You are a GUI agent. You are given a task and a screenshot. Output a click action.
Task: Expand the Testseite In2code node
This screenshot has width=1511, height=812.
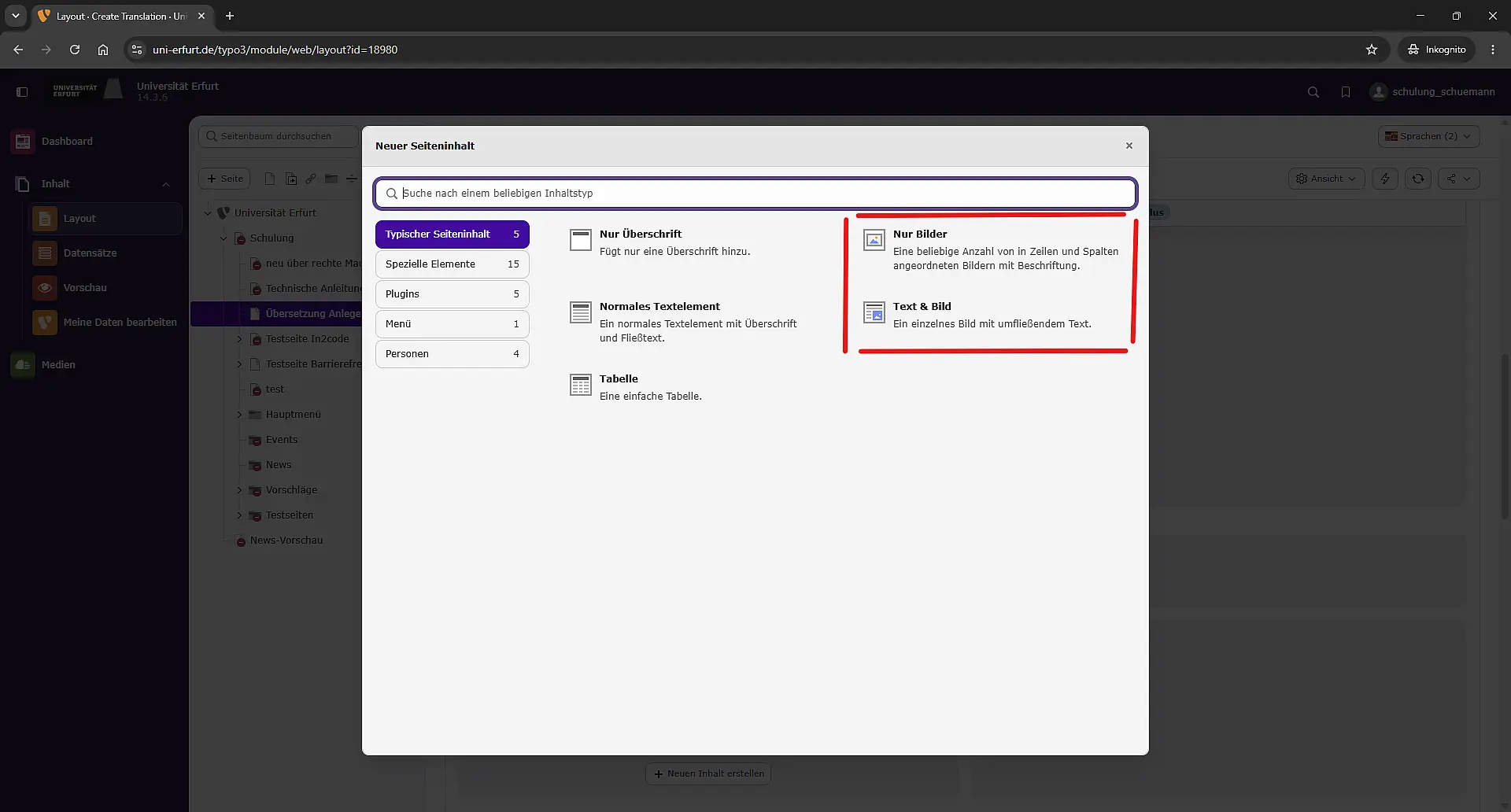(240, 339)
